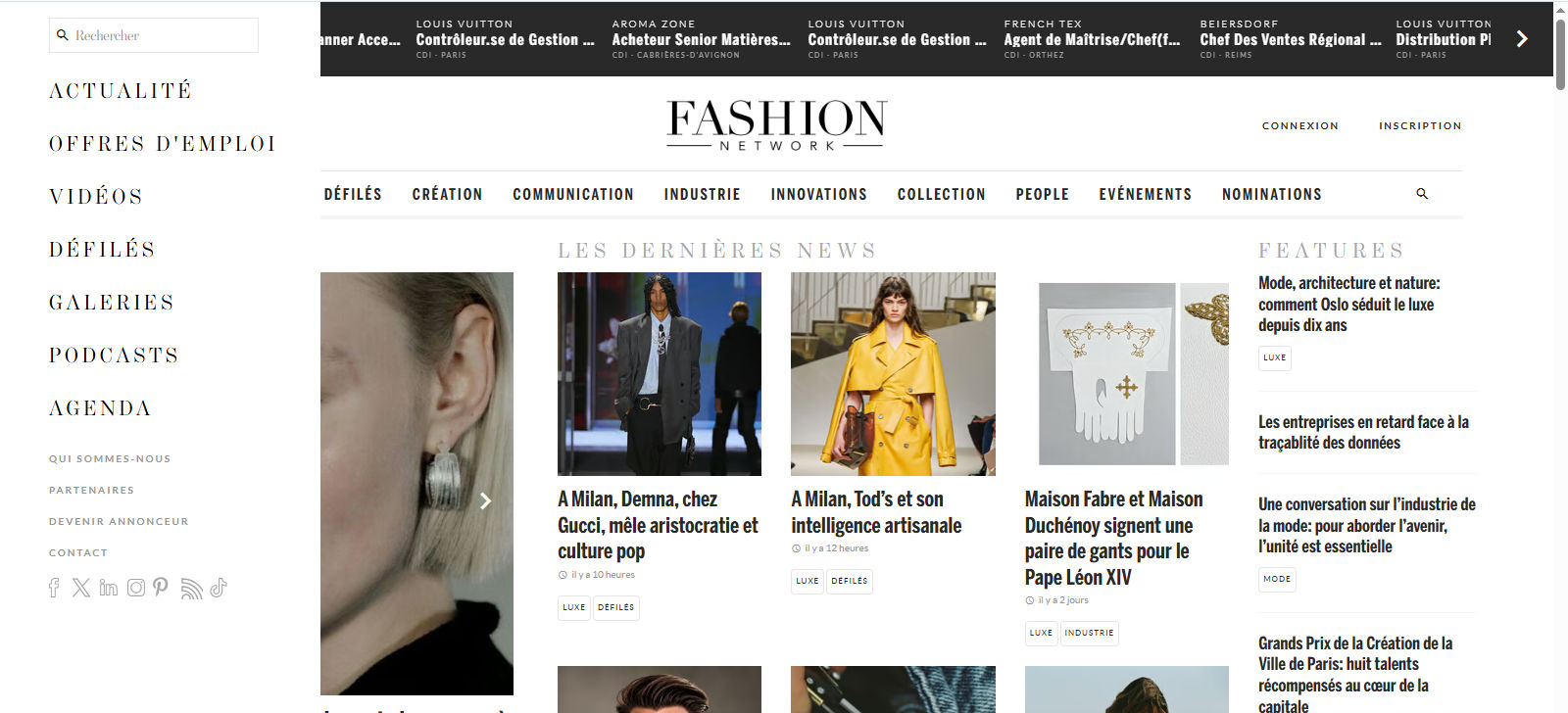Viewport: 1568px width, 713px height.
Task: Open Podcasts from the sidebar
Action: click(114, 356)
